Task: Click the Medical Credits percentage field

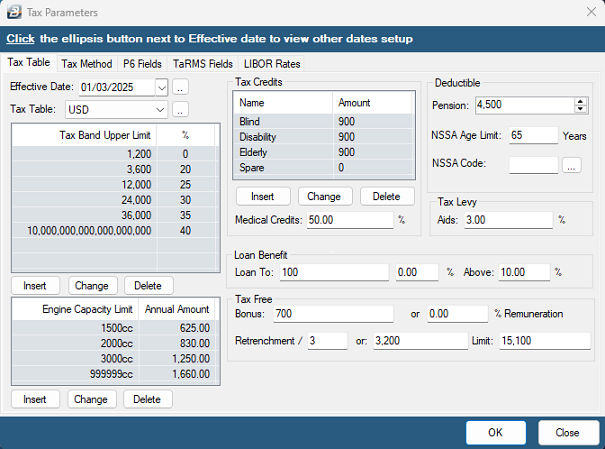Action: [x=350, y=220]
